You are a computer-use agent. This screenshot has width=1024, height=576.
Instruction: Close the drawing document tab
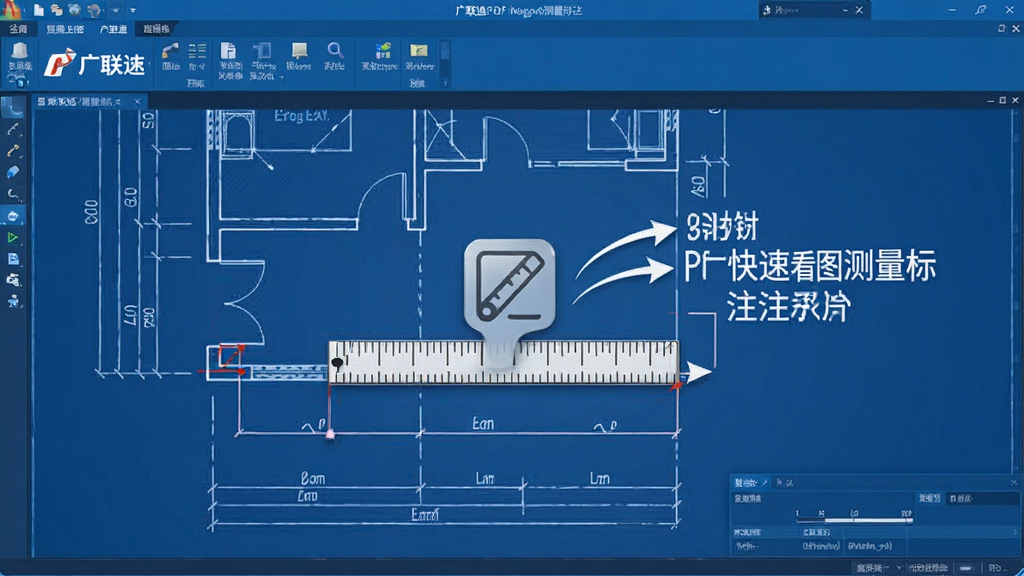click(x=137, y=102)
